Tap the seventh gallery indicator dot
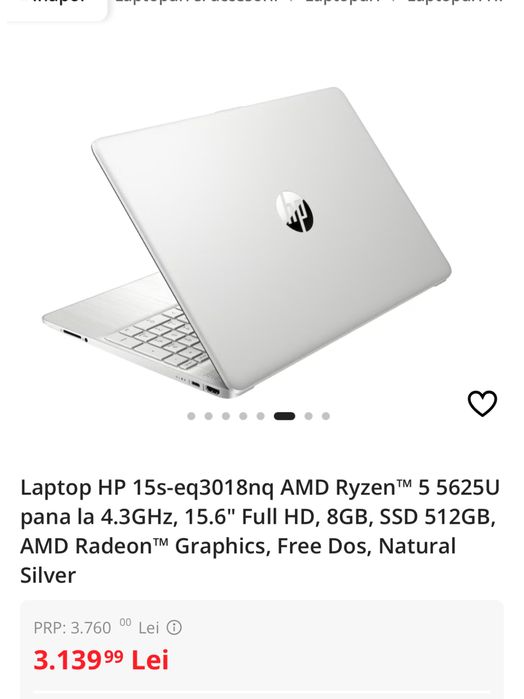 309,416
